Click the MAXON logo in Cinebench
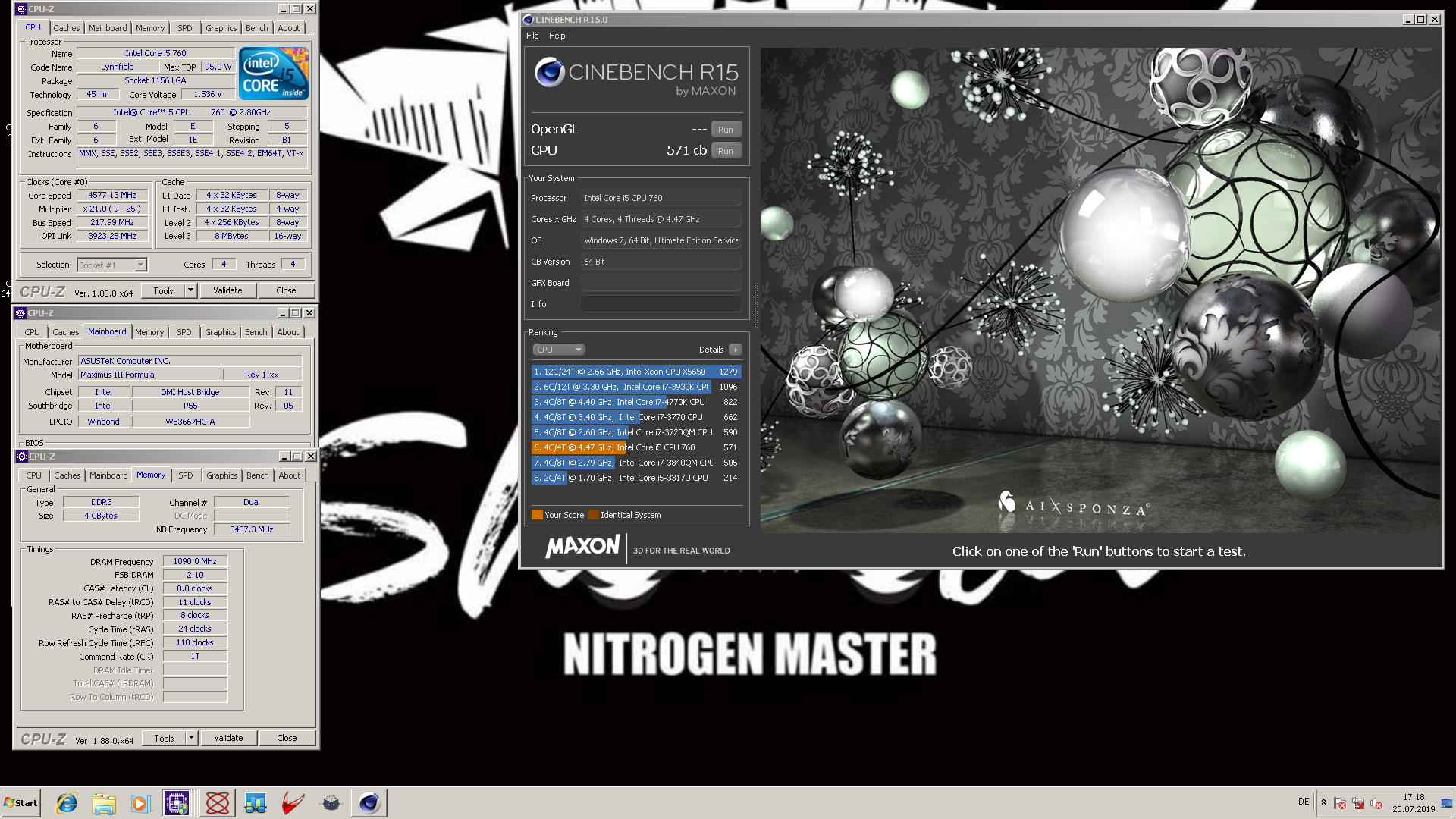1456x819 pixels. [582, 546]
